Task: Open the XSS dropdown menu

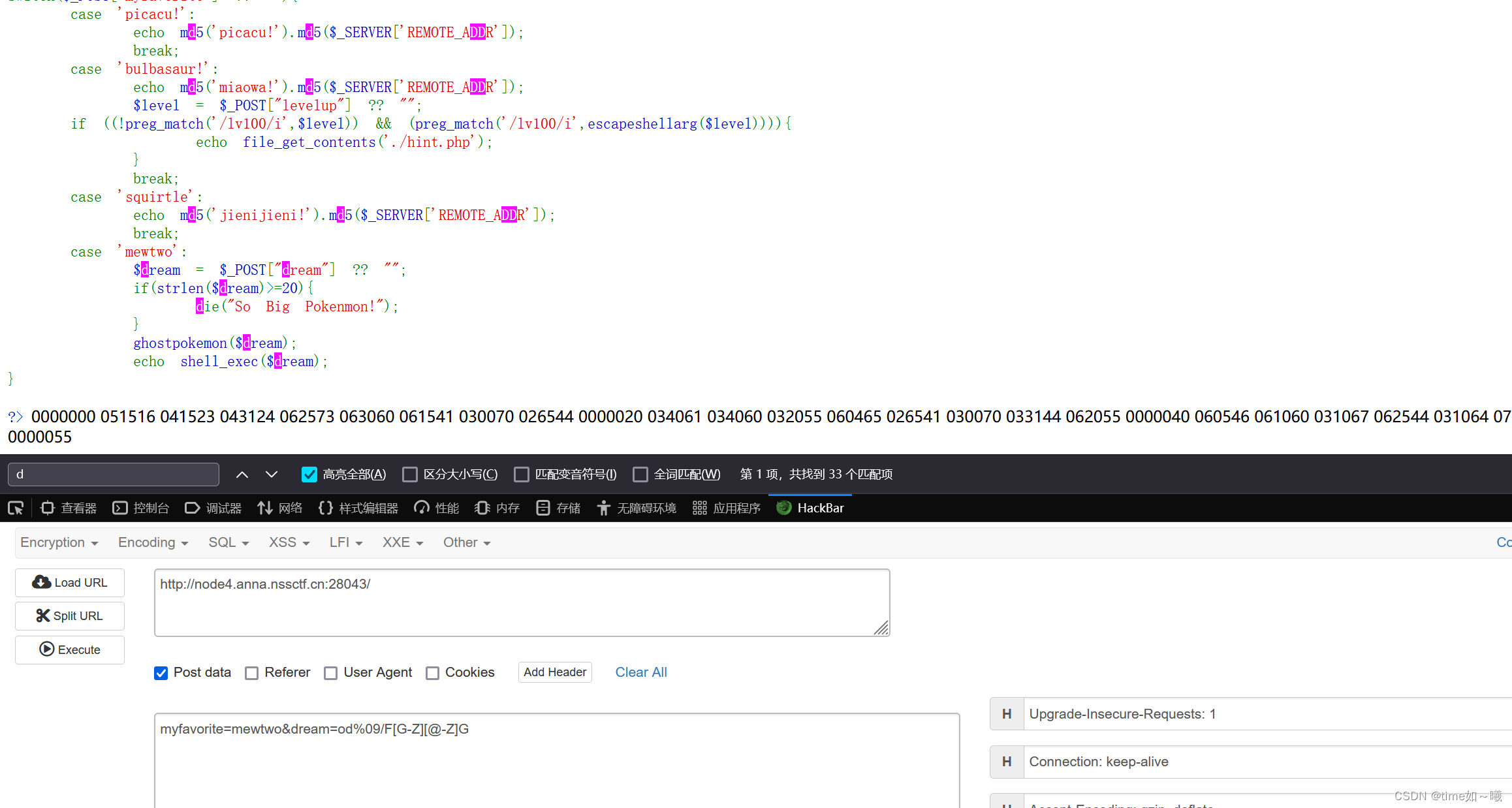Action: tap(289, 542)
